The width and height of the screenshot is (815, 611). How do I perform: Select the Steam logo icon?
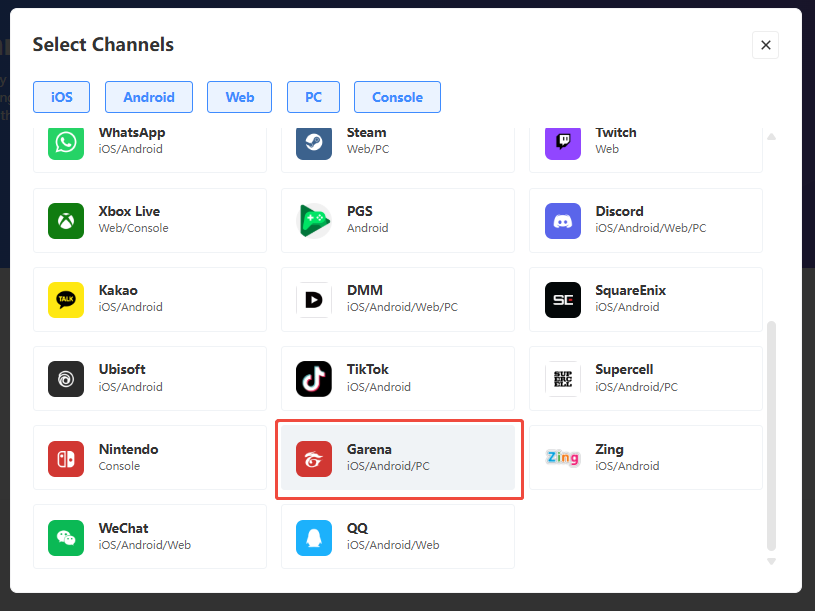pos(314,142)
